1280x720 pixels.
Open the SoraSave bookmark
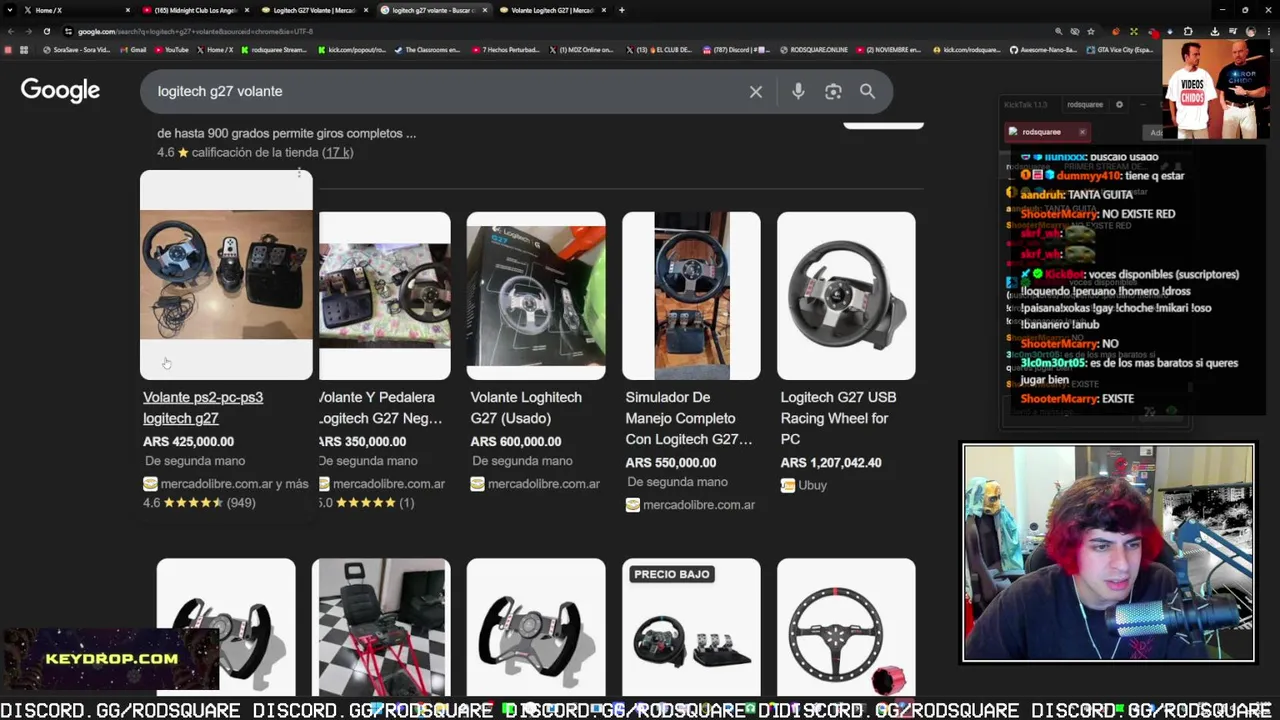click(x=76, y=49)
